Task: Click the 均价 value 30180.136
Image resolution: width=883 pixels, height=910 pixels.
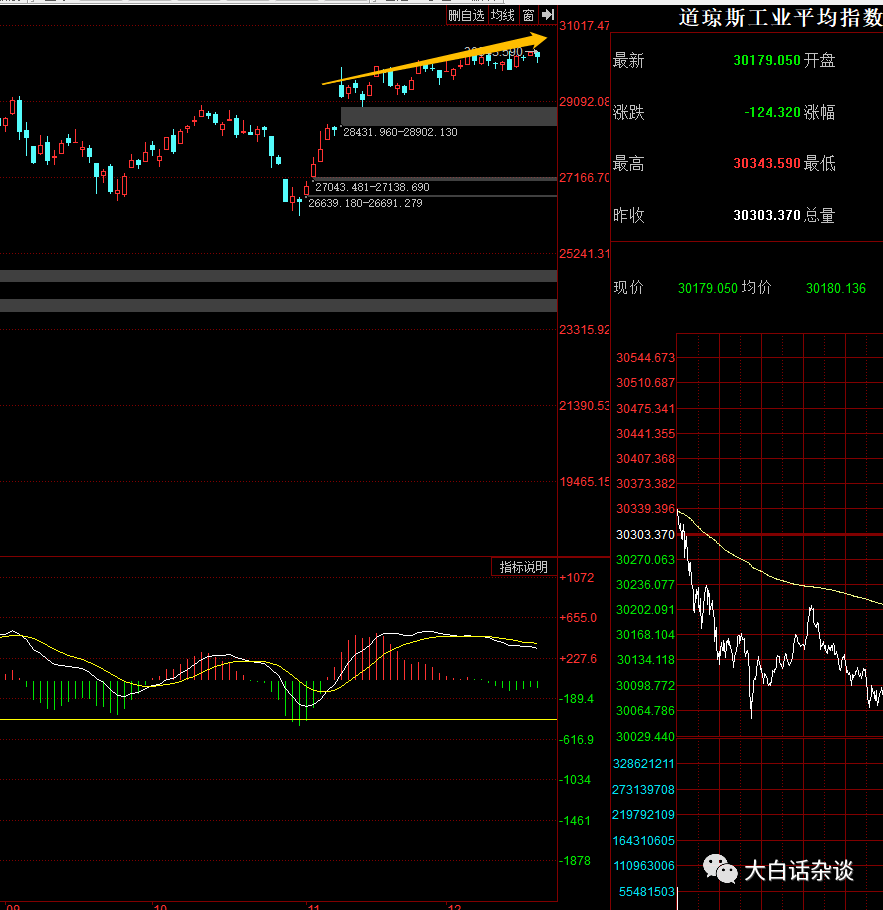Action: click(x=835, y=288)
